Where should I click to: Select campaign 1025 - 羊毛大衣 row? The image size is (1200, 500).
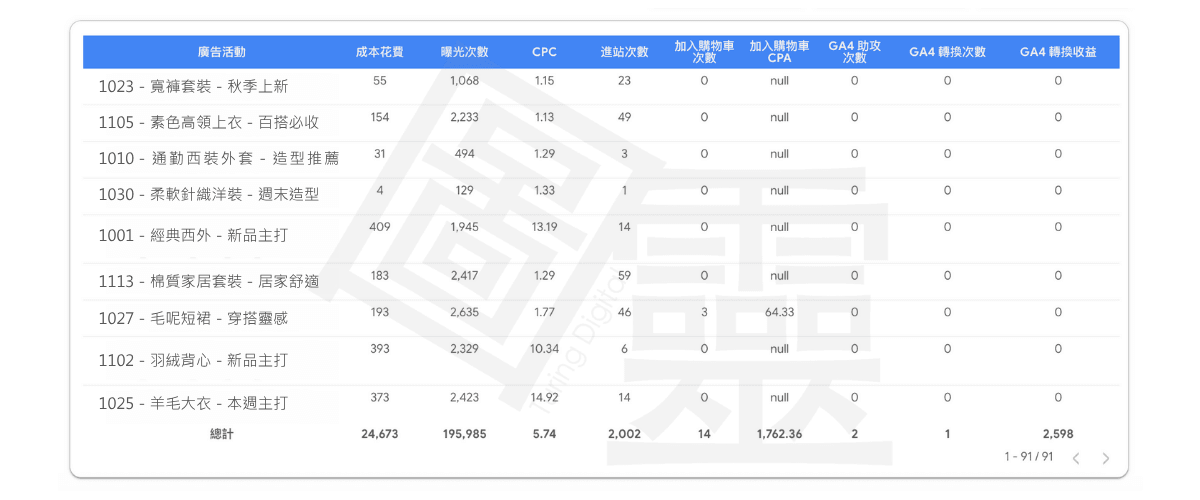coord(193,404)
